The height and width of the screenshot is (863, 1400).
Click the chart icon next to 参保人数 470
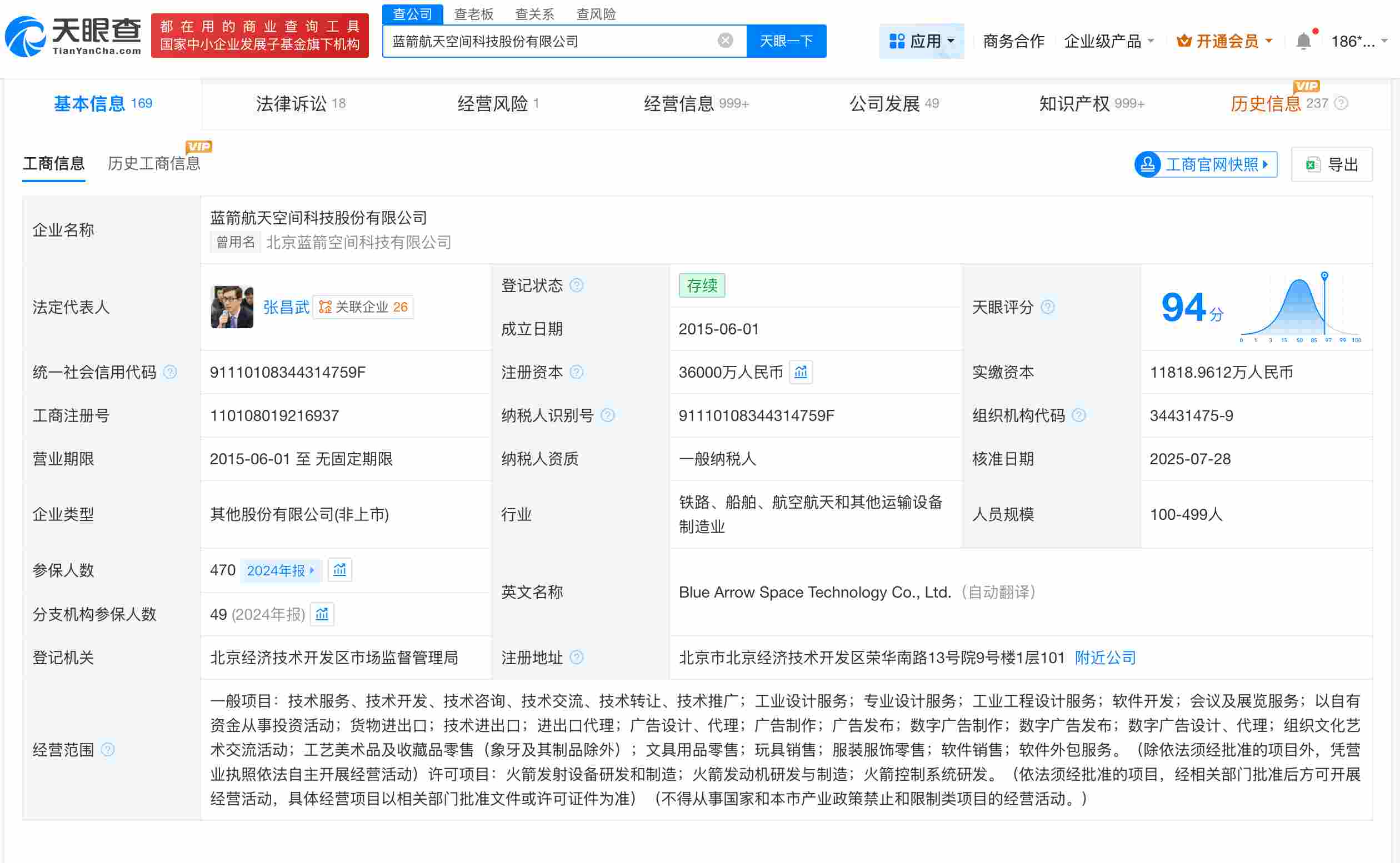pos(340,570)
